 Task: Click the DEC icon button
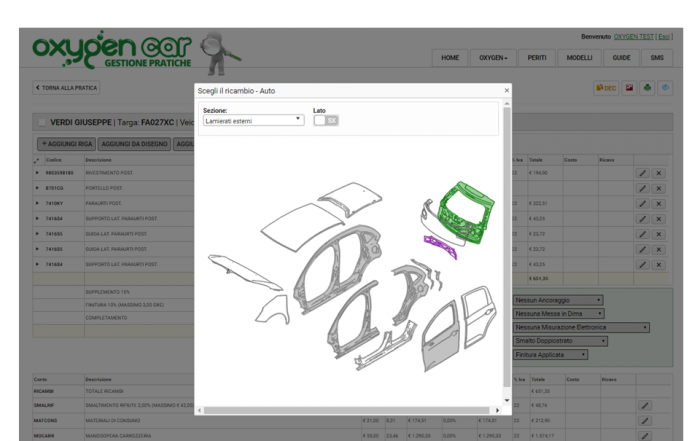tap(606, 88)
